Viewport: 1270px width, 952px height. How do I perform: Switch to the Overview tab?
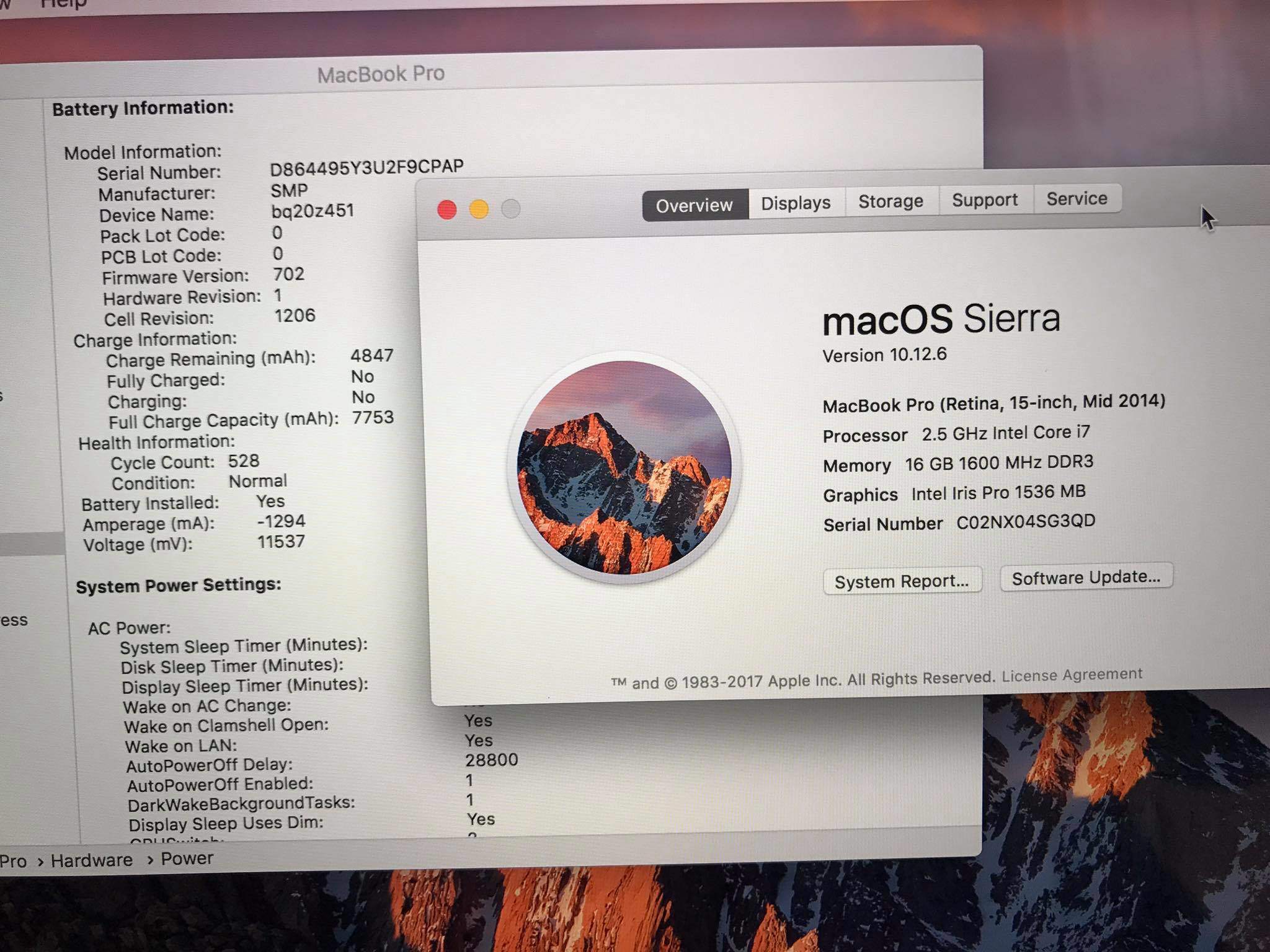[x=695, y=205]
